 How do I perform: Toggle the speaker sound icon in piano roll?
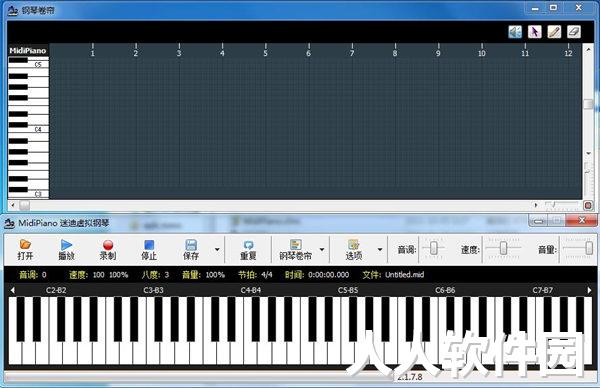(x=515, y=32)
